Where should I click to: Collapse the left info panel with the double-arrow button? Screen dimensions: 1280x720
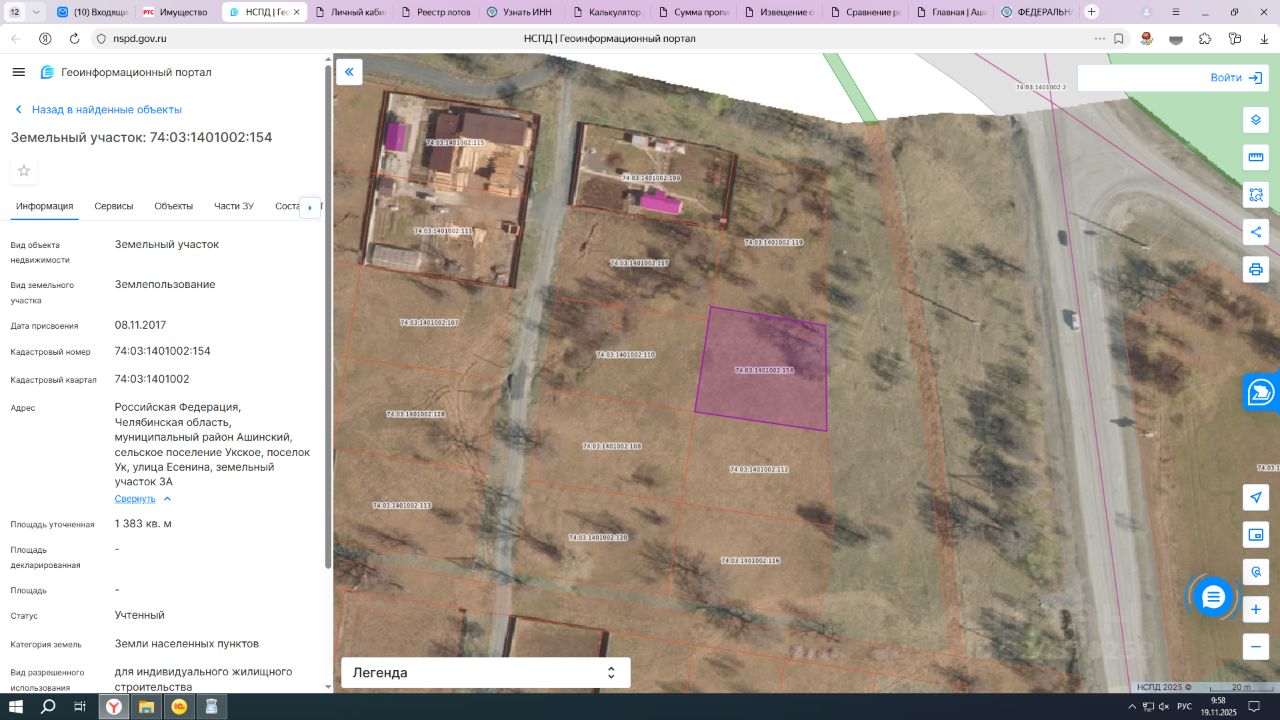[349, 72]
